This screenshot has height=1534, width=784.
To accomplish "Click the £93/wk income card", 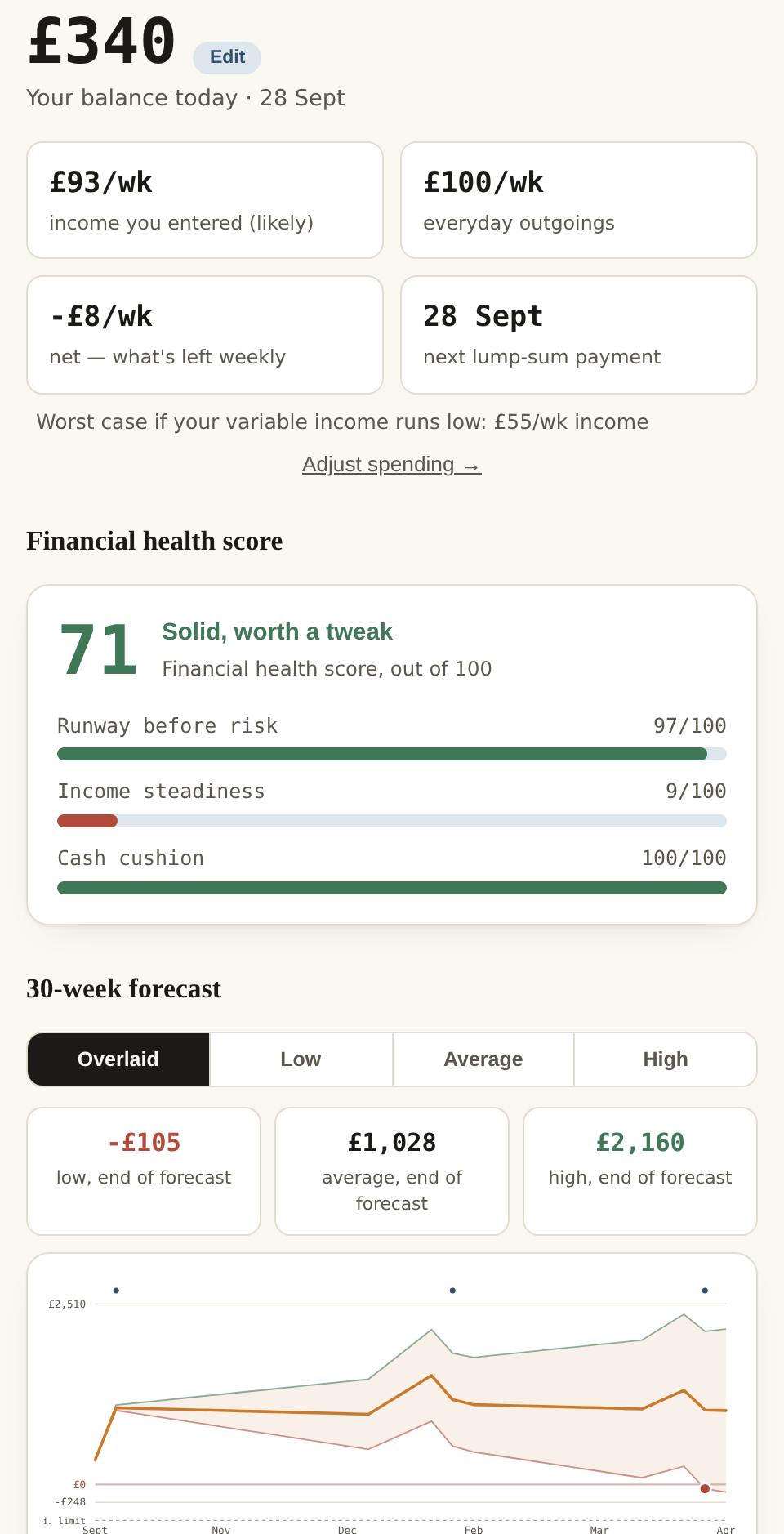I will click(205, 200).
